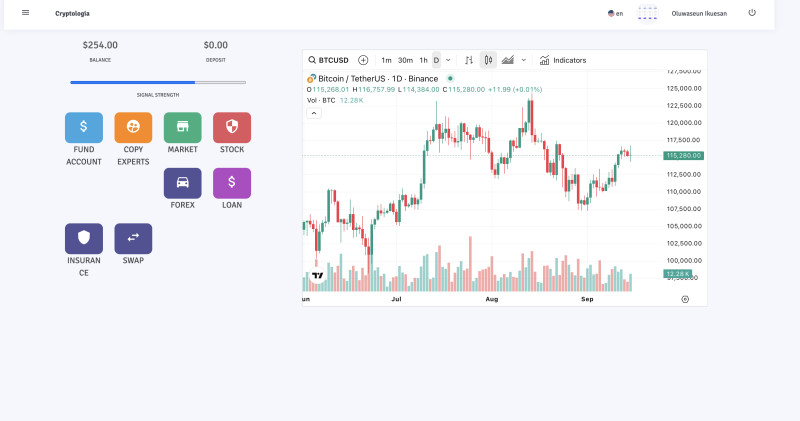The width and height of the screenshot is (800, 421).
Task: Open the Indicators menu
Action: pos(563,60)
